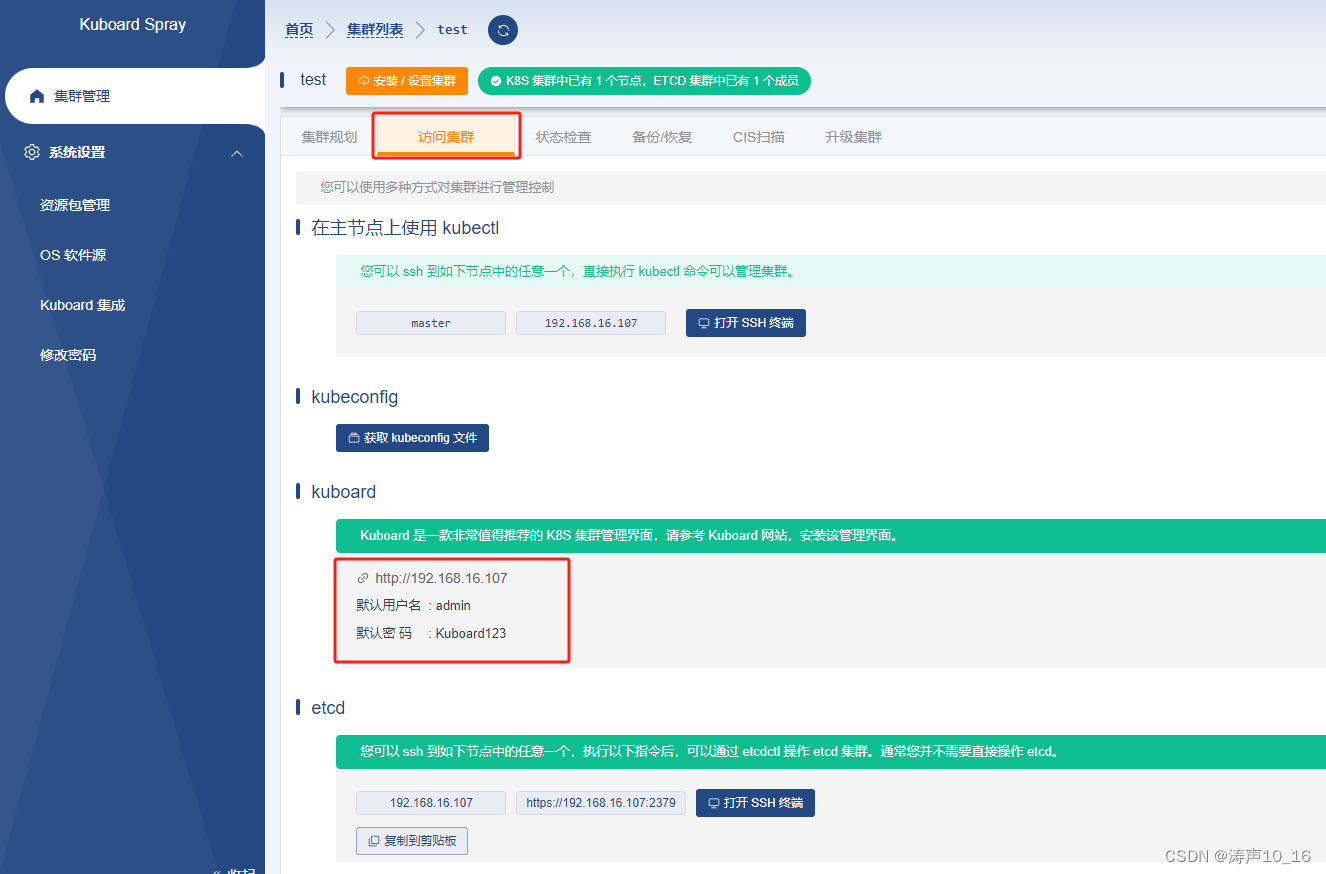Viewport: 1326px width, 874px height.
Task: Click the etcd node IP 192.168.16.107 field
Action: coord(431,803)
